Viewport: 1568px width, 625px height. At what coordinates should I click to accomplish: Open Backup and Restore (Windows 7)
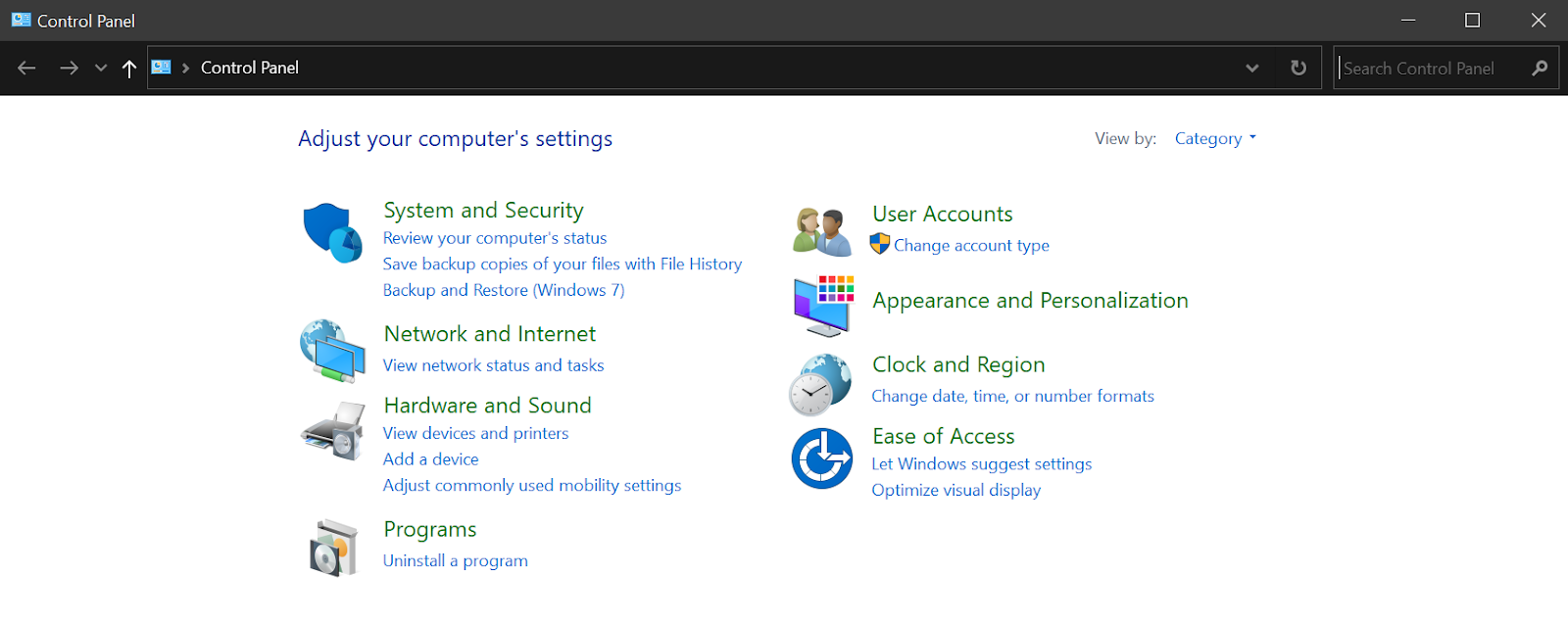coord(504,290)
